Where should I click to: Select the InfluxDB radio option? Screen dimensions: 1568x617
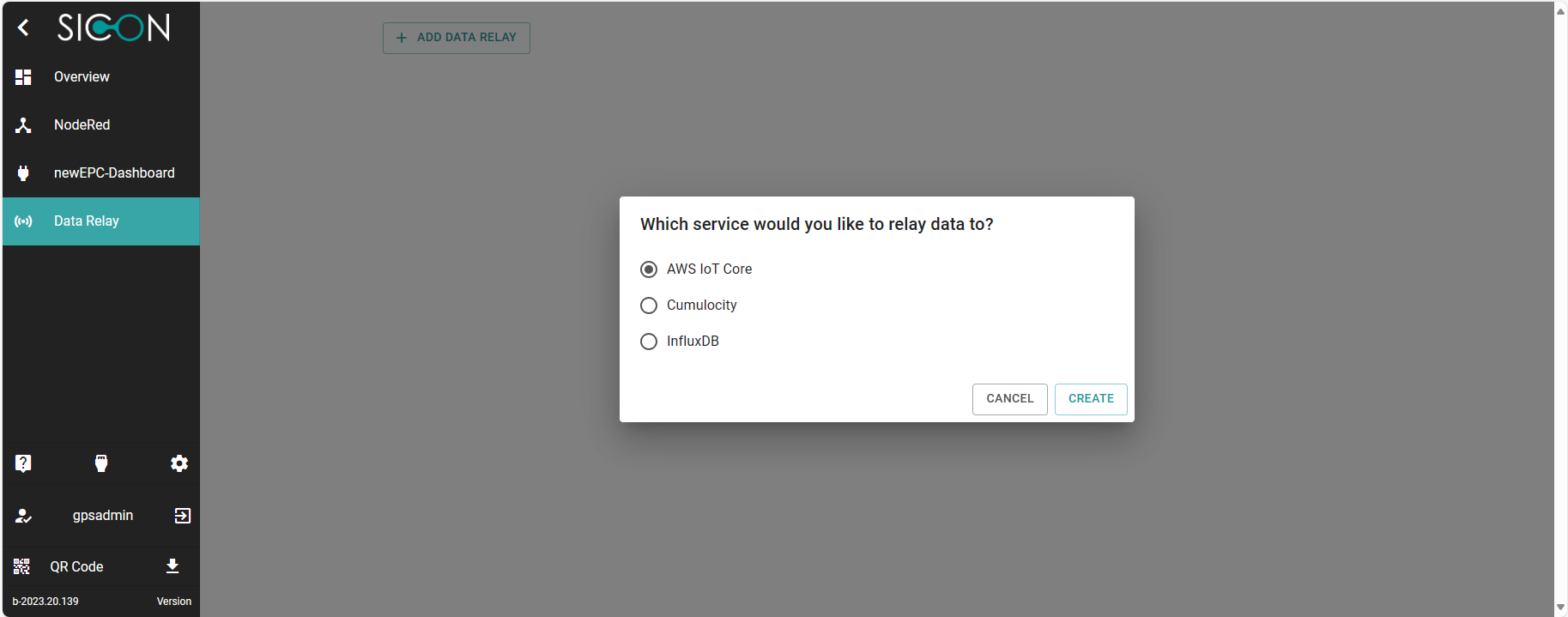click(649, 342)
